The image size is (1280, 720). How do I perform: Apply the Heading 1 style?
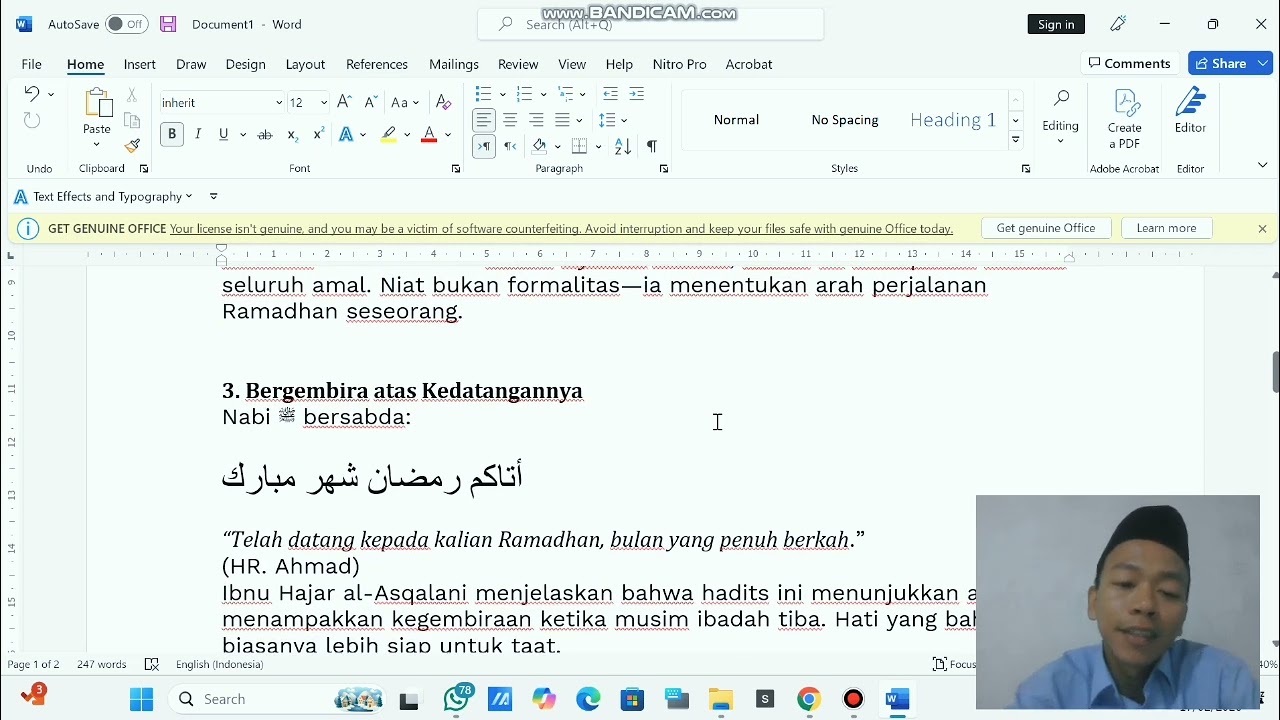tap(953, 120)
